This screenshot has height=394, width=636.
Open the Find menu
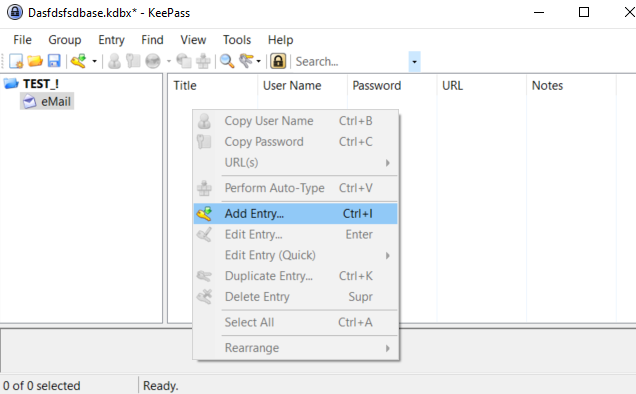[152, 40]
